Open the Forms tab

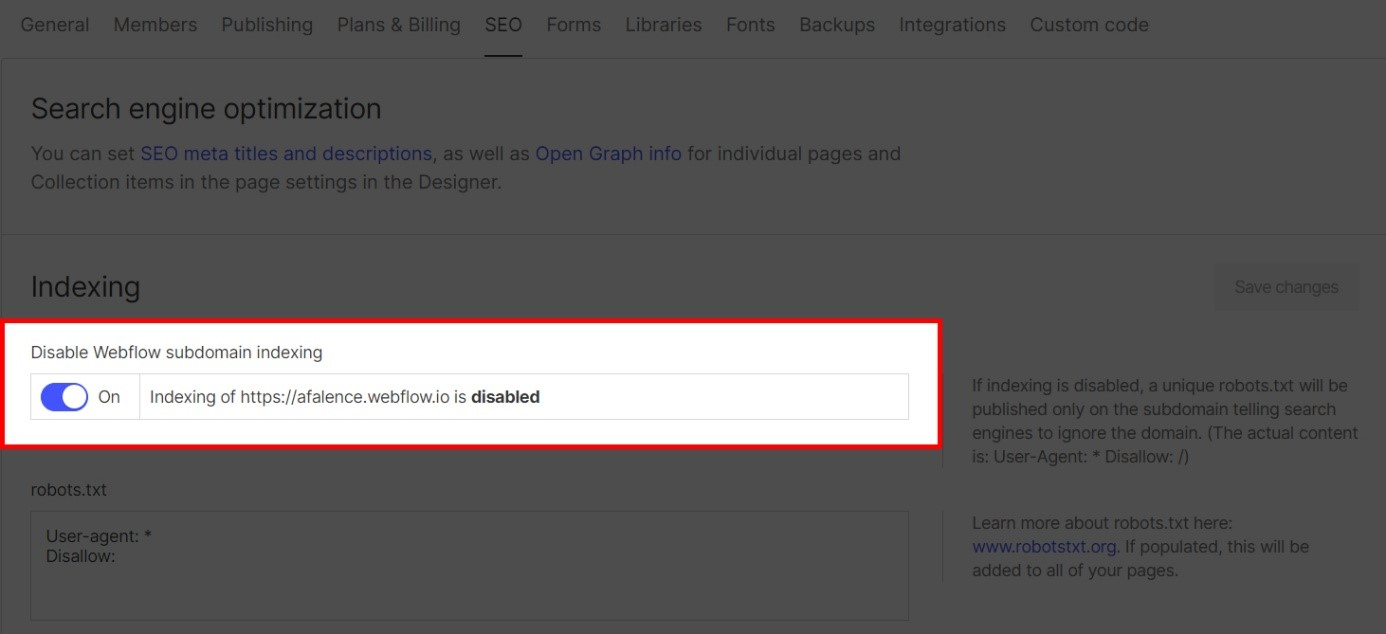574,24
